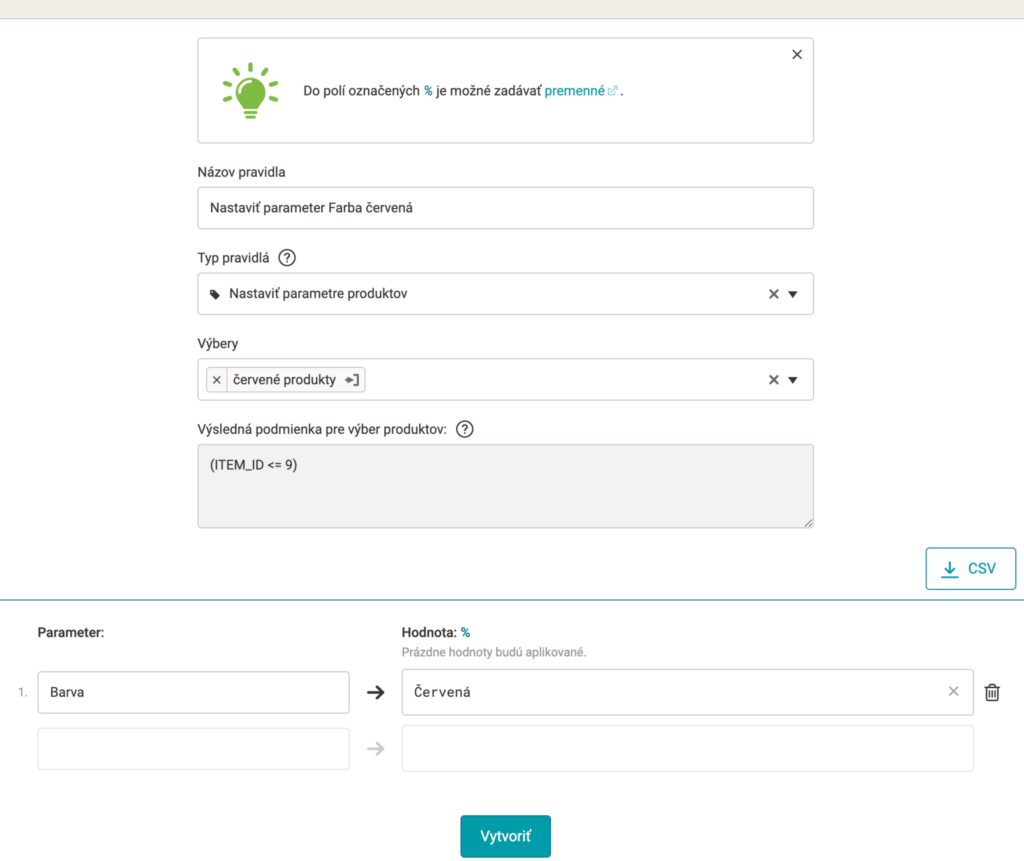Remove the červené produkty tag

(x=217, y=380)
